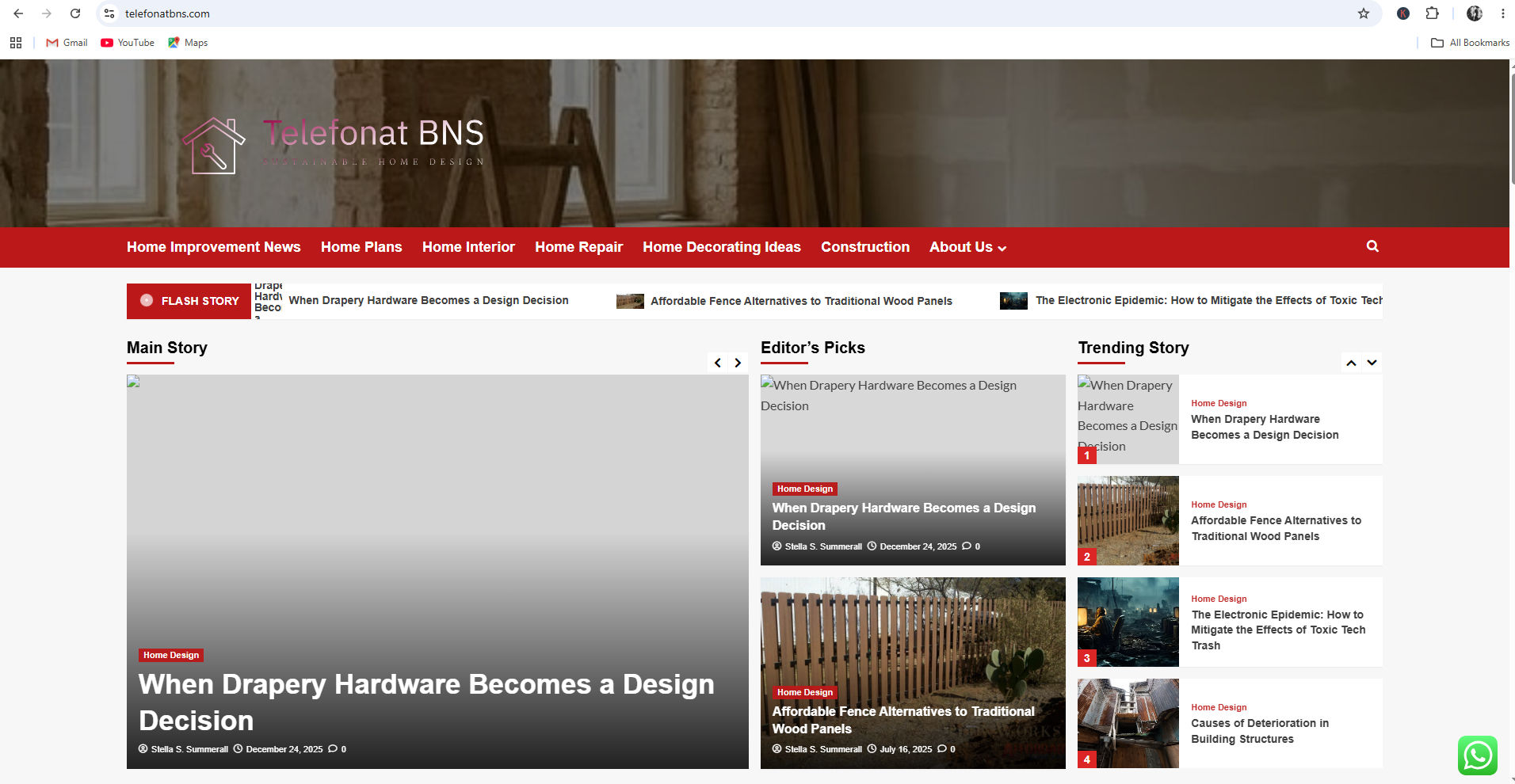Open flash story about Affordable Fence Alternatives
This screenshot has width=1515, height=784.
(x=801, y=301)
